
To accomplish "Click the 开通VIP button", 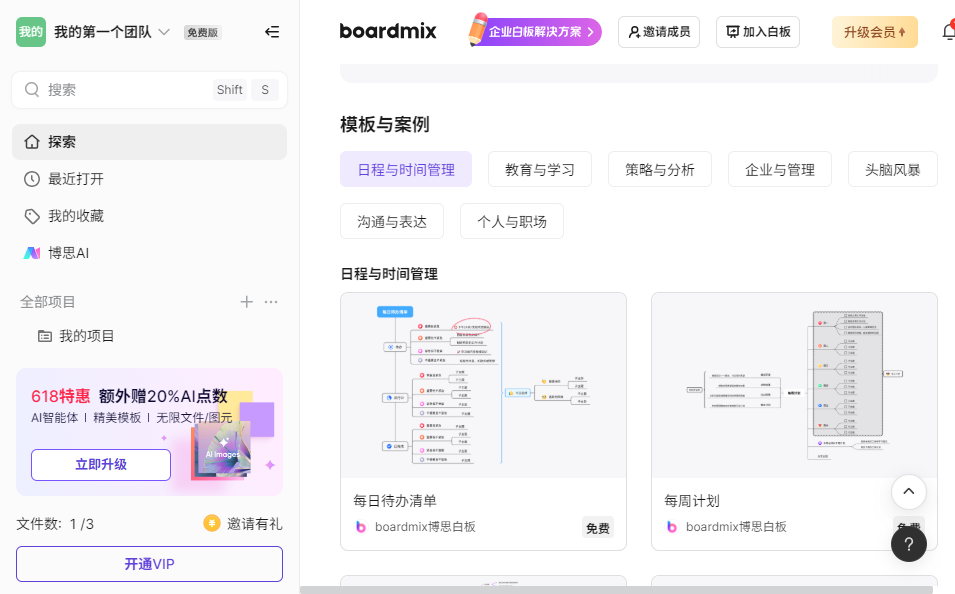I will click(x=149, y=564).
